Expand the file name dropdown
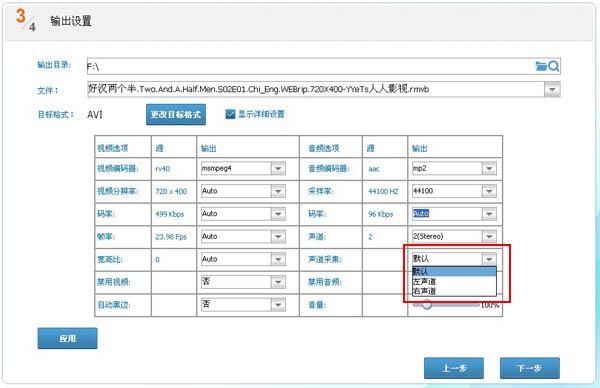600x388 pixels. pyautogui.click(x=552, y=90)
